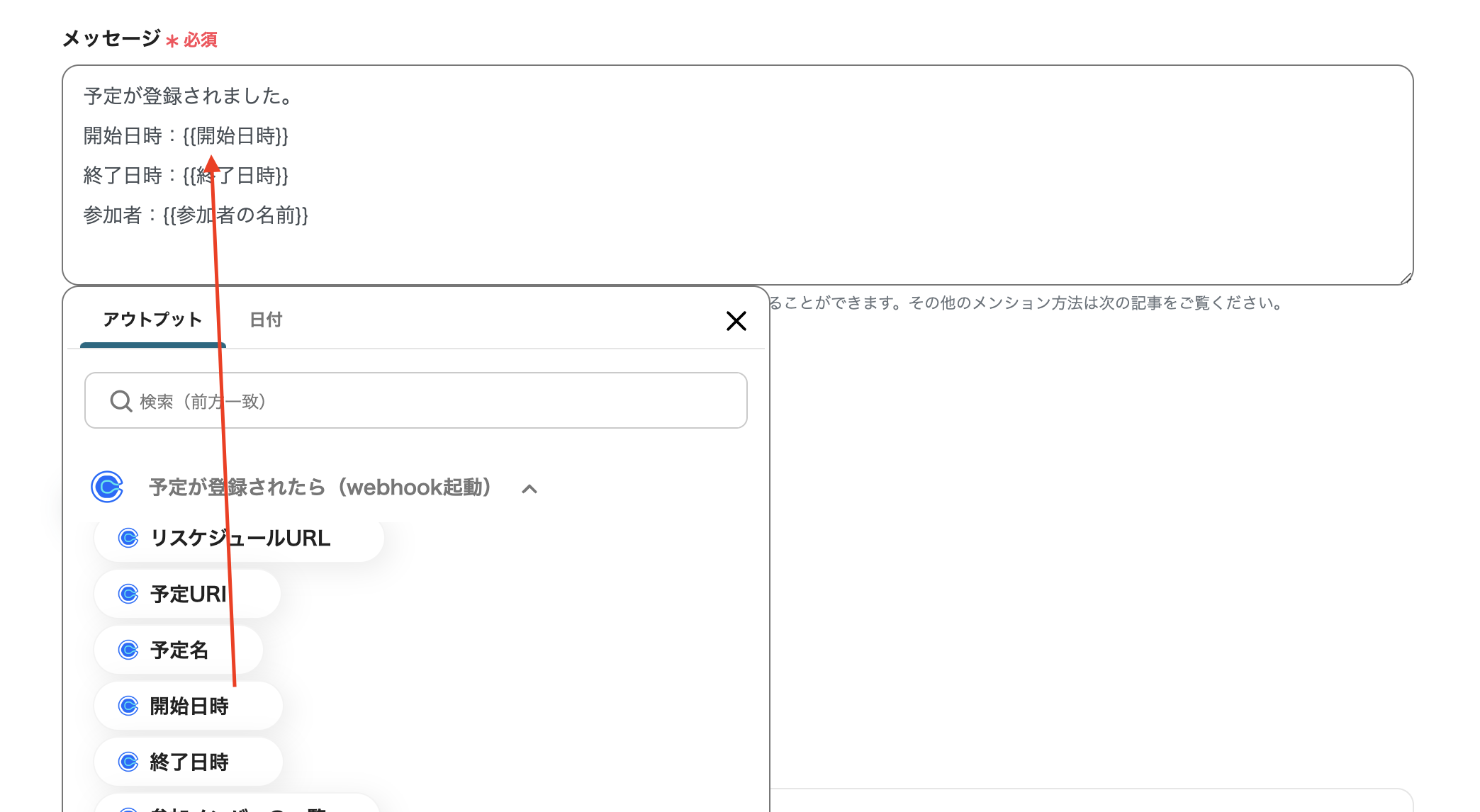Collapse the 予定が登録されたら output group

click(528, 489)
